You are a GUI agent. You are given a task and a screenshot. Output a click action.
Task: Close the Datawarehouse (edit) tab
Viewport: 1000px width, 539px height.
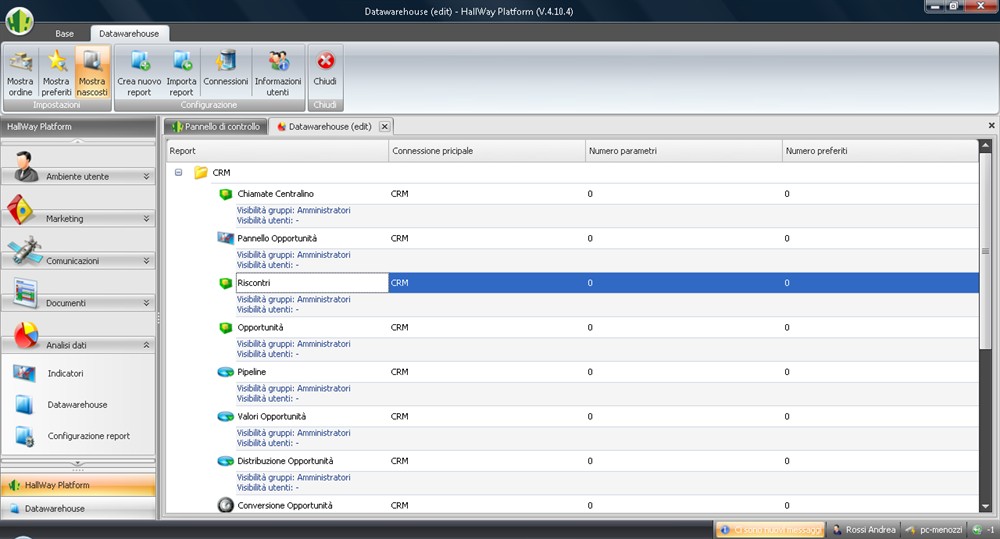[x=385, y=126]
